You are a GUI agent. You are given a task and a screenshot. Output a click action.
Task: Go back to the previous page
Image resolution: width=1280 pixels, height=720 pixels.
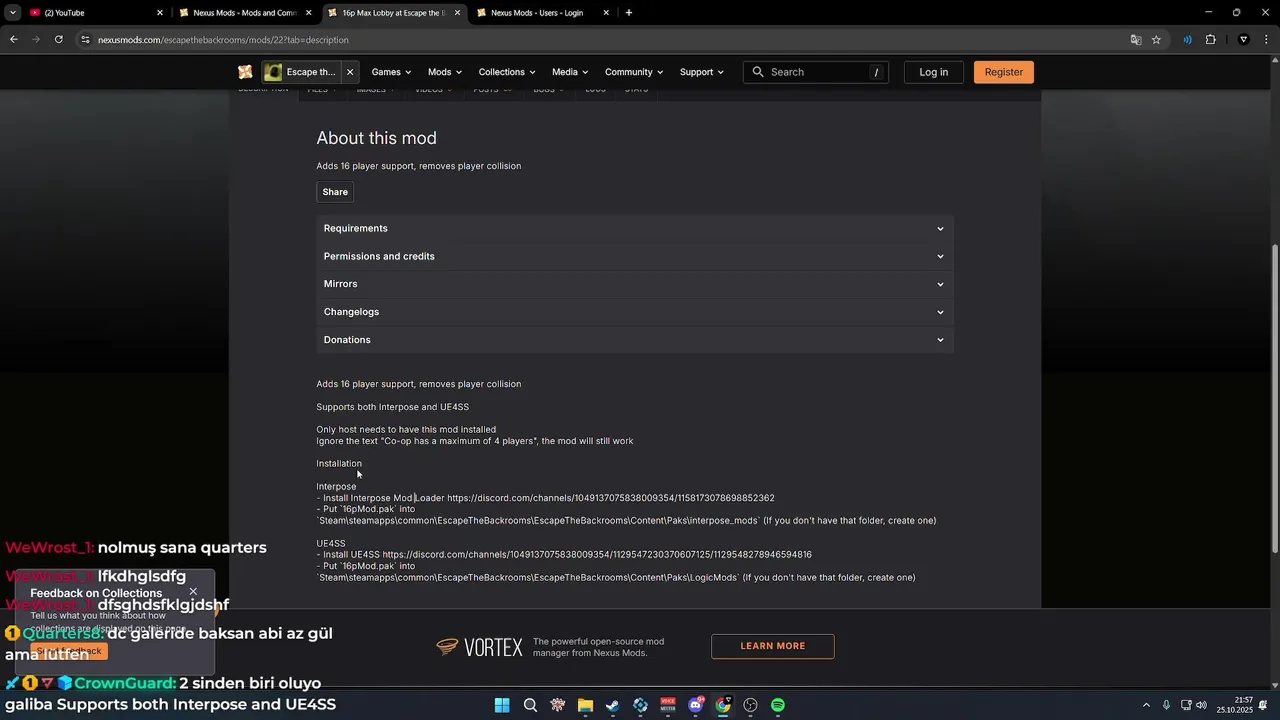pyautogui.click(x=13, y=40)
